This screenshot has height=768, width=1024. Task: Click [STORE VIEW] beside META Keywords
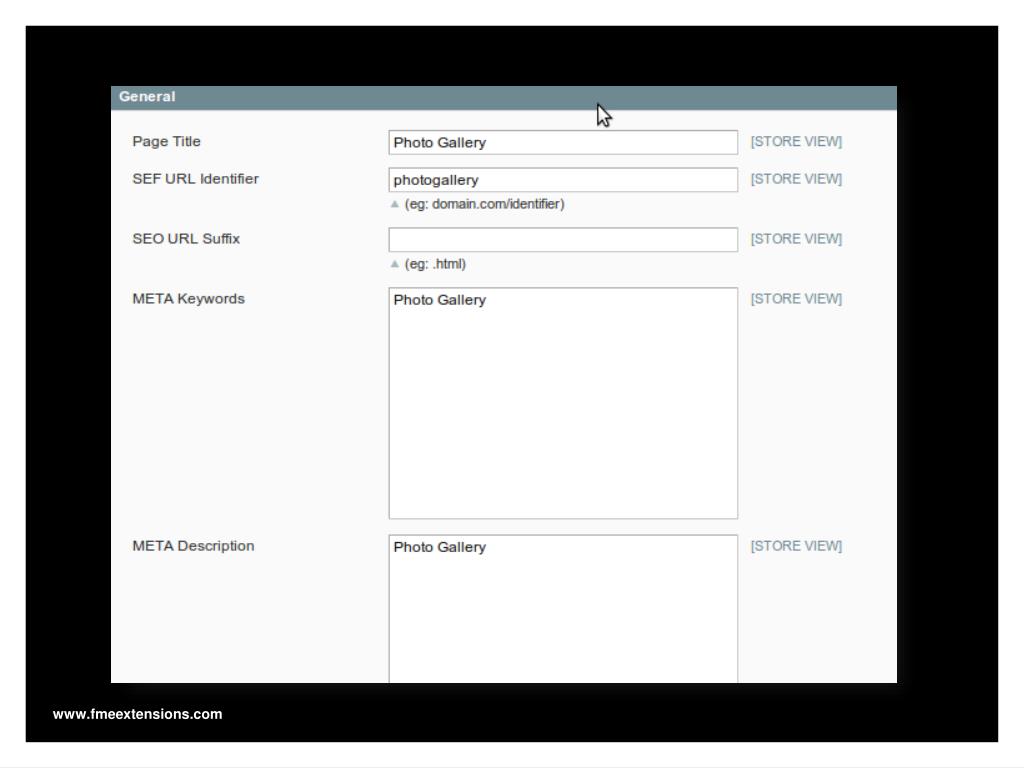point(796,298)
